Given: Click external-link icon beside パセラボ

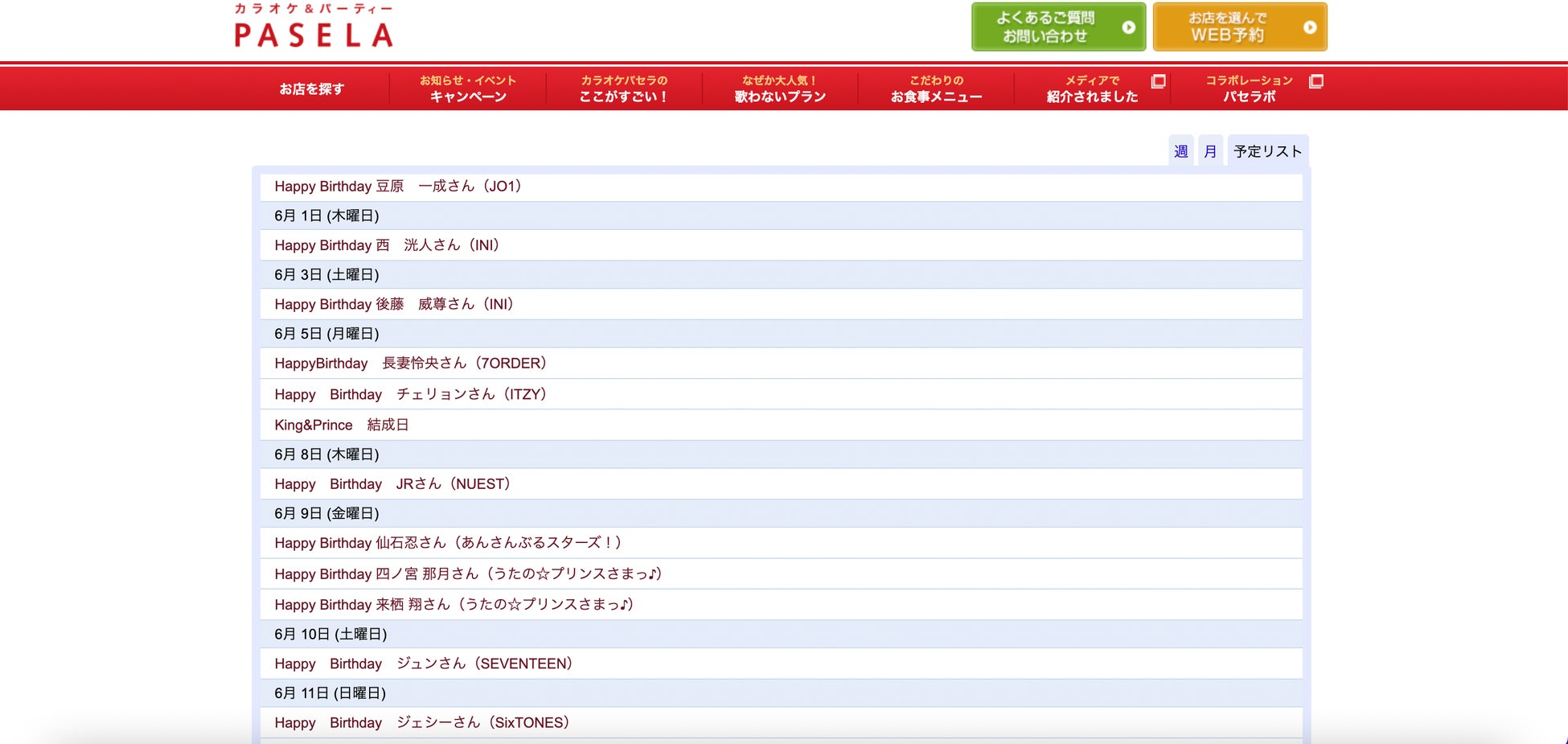Looking at the screenshot, I should click(1316, 81).
